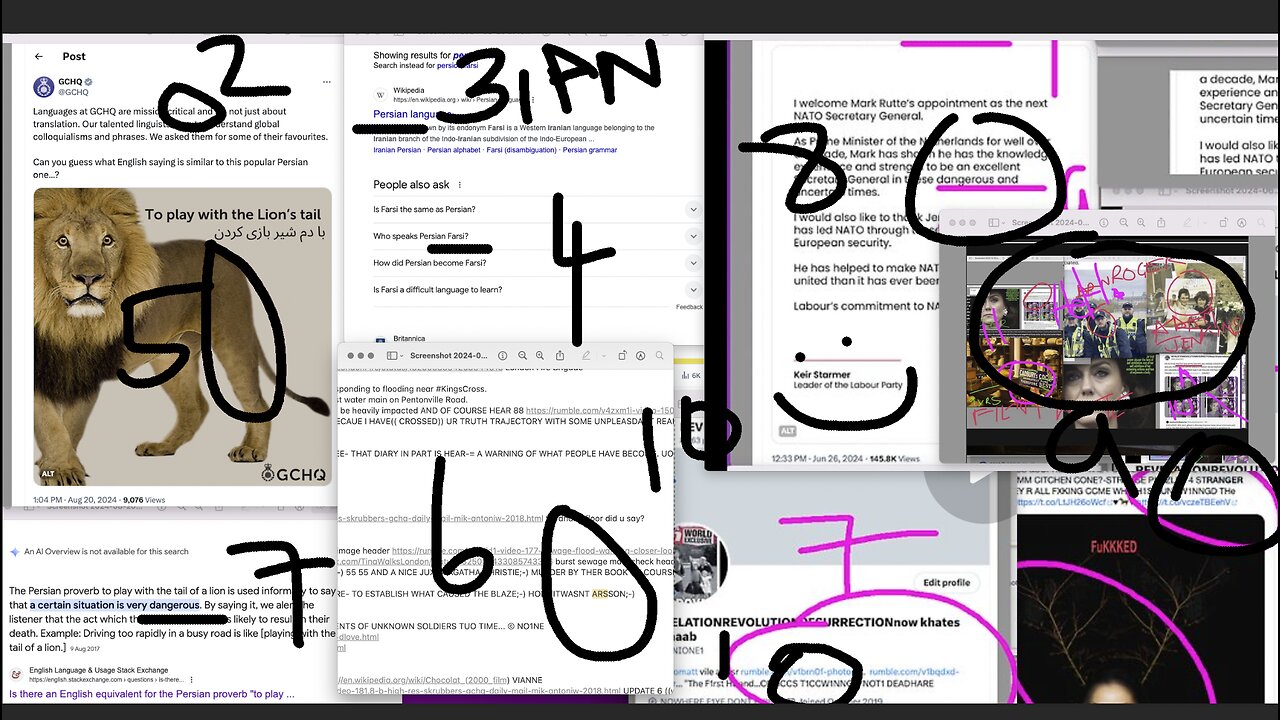The height and width of the screenshot is (720, 1280).
Task: Share file from middle Preview window
Action: pyautogui.click(x=560, y=356)
